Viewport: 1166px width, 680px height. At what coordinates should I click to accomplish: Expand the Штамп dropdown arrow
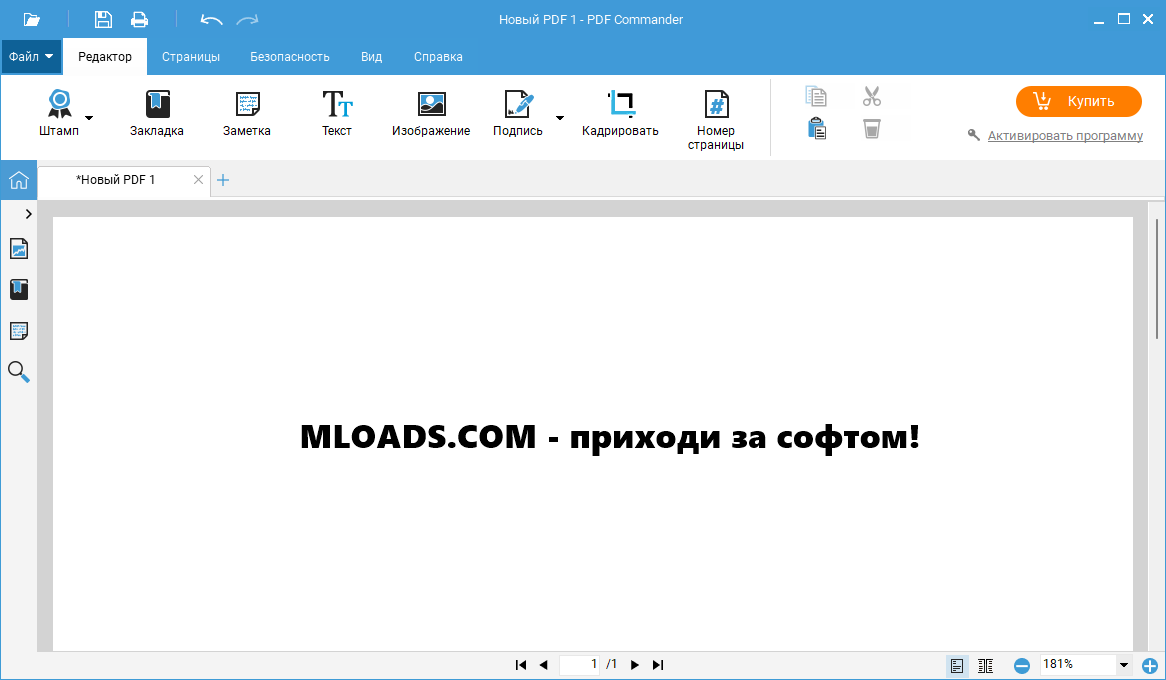pos(89,118)
